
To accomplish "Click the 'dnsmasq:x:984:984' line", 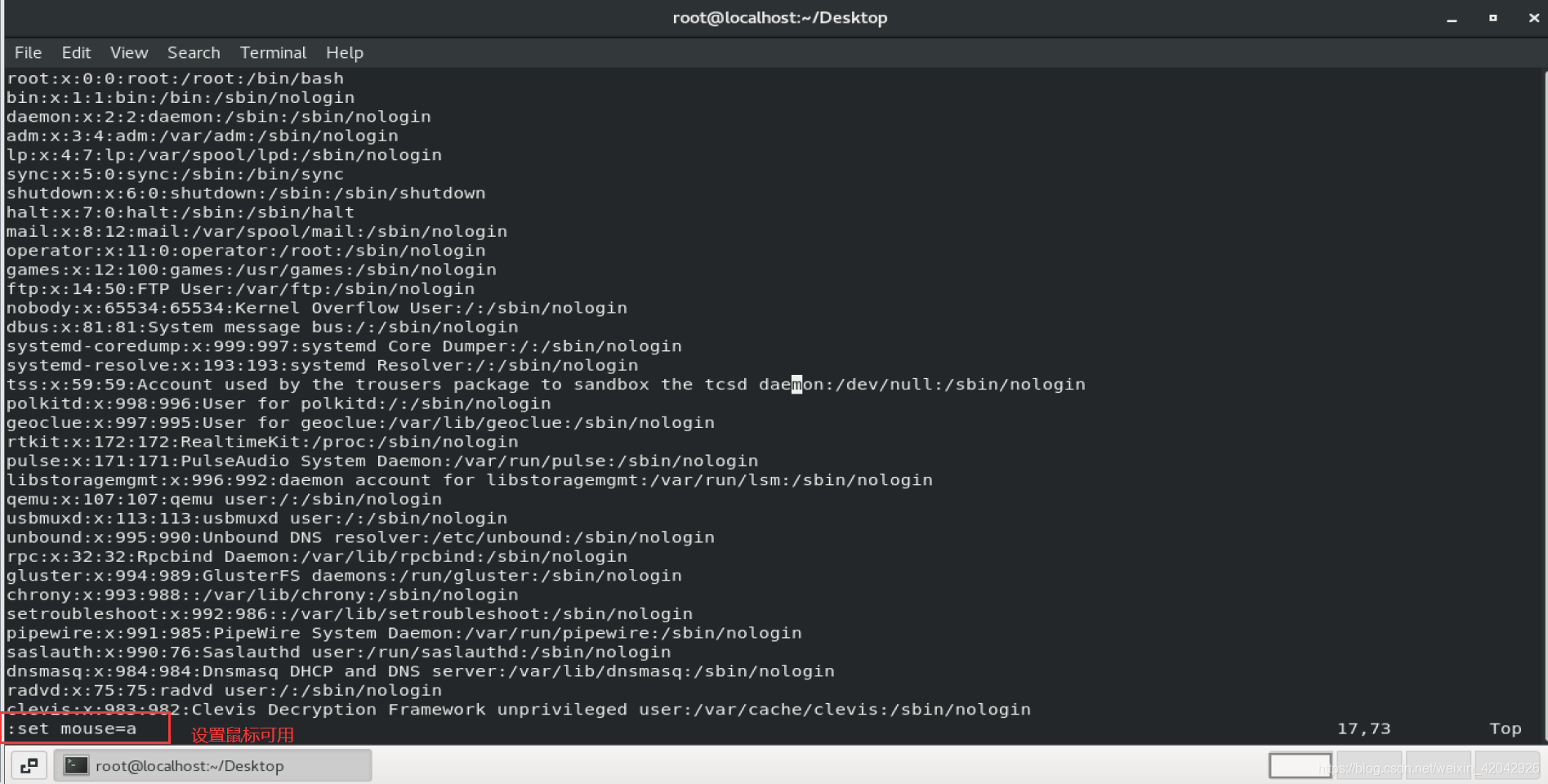I will (421, 672).
